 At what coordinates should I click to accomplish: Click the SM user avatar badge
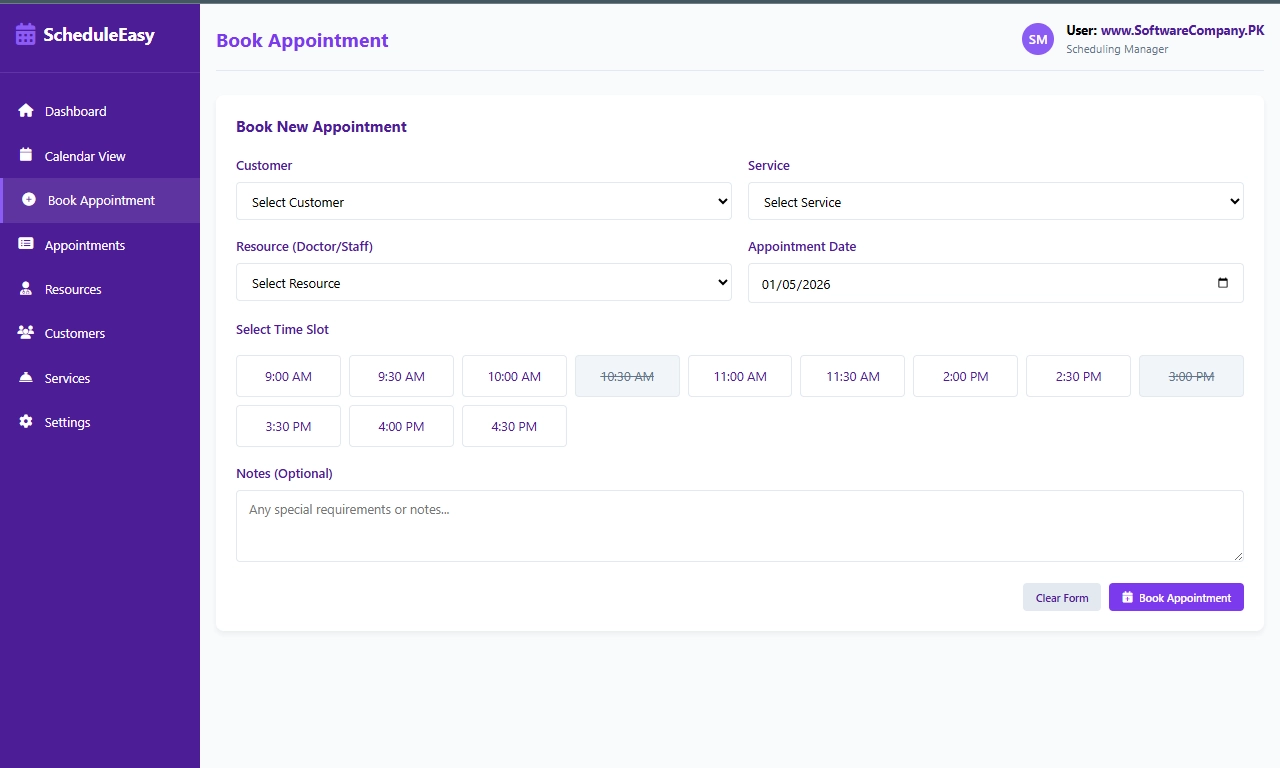pos(1037,39)
